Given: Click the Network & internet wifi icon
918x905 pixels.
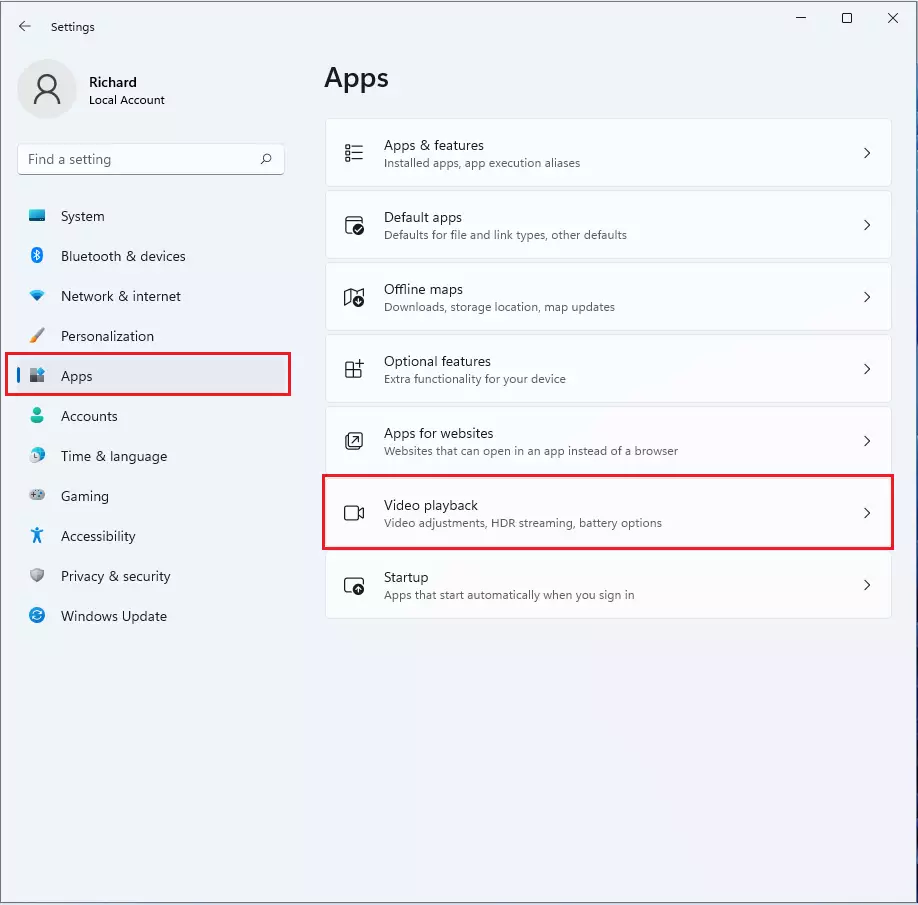Looking at the screenshot, I should click(x=37, y=296).
